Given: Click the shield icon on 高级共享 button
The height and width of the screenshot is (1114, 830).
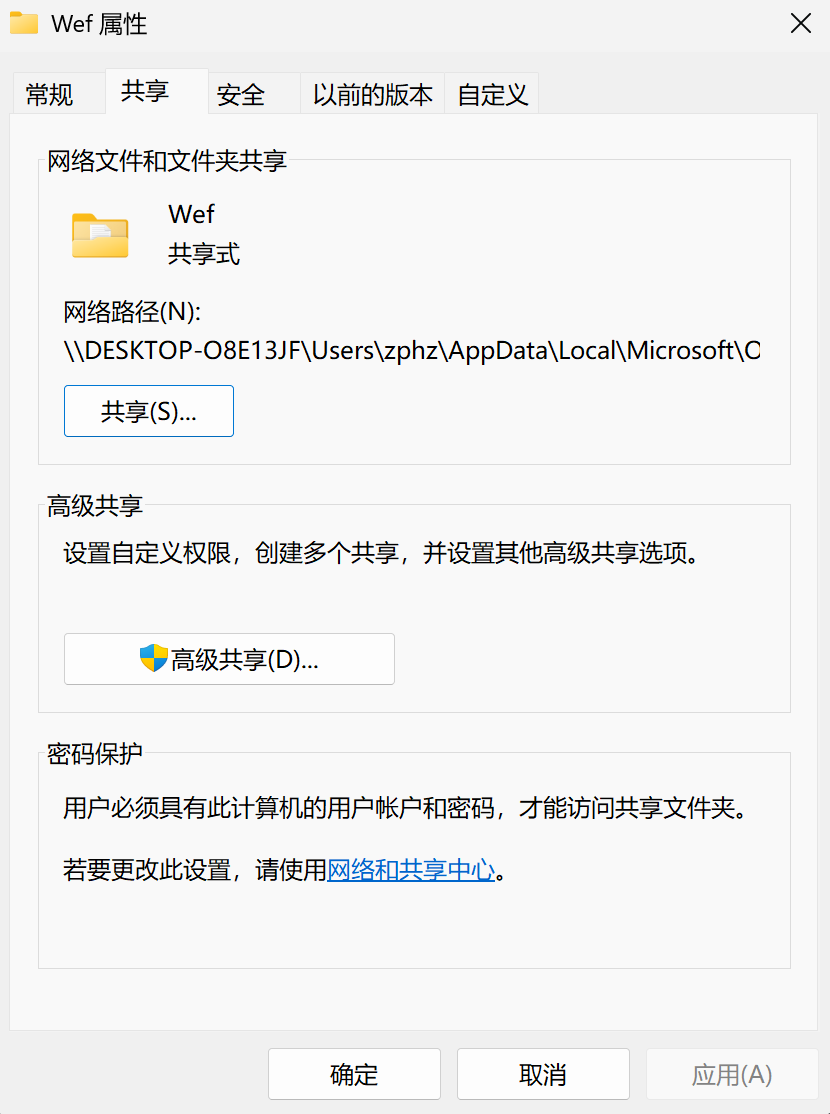Looking at the screenshot, I should [153, 658].
